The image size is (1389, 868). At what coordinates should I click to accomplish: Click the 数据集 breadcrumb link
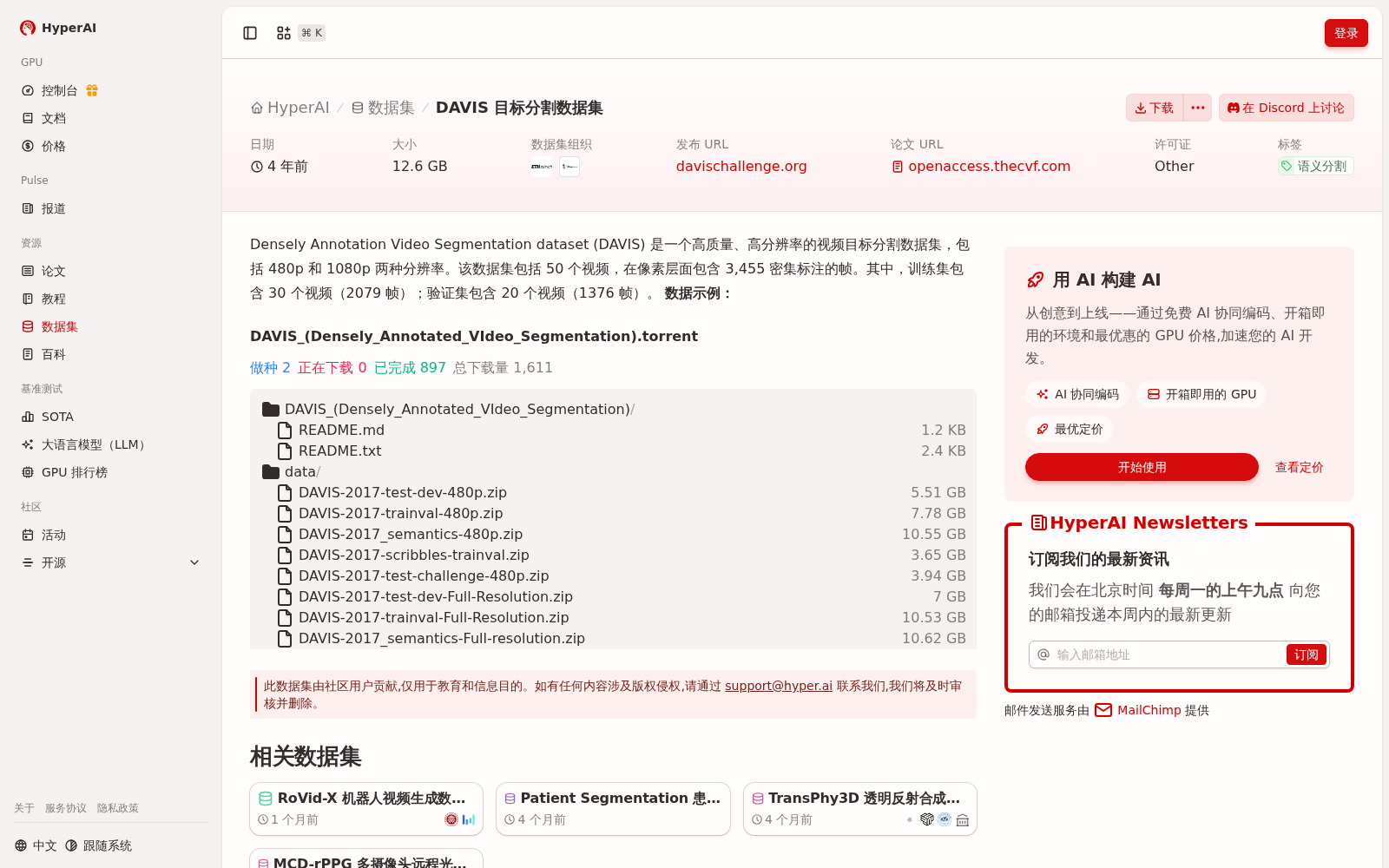point(383,108)
